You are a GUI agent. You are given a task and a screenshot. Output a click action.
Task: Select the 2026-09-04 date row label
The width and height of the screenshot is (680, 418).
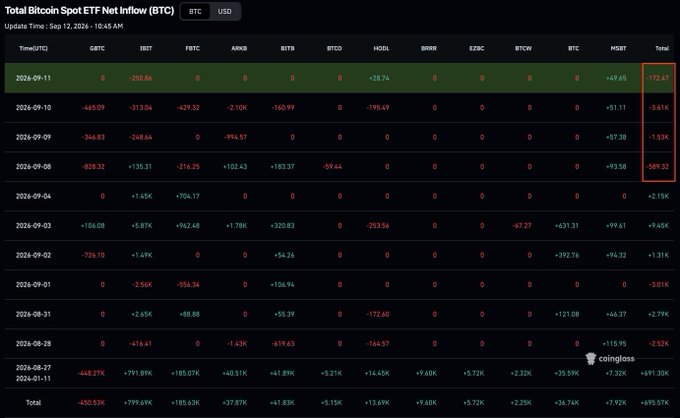(33, 196)
